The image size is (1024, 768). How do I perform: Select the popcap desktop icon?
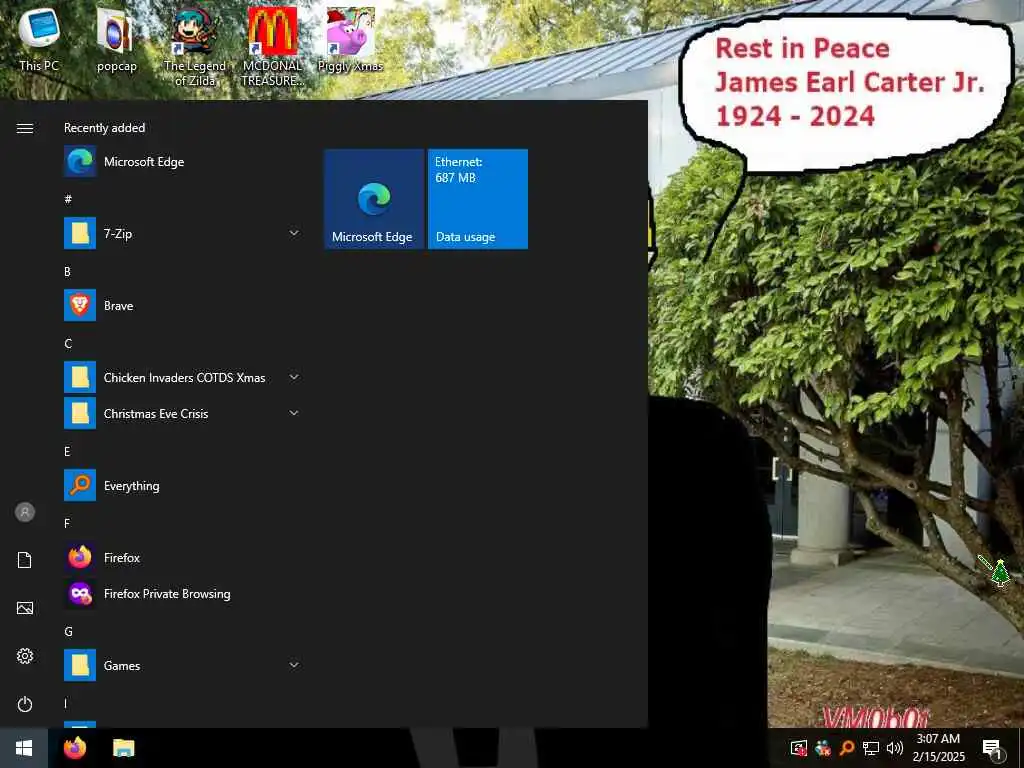[x=116, y=40]
